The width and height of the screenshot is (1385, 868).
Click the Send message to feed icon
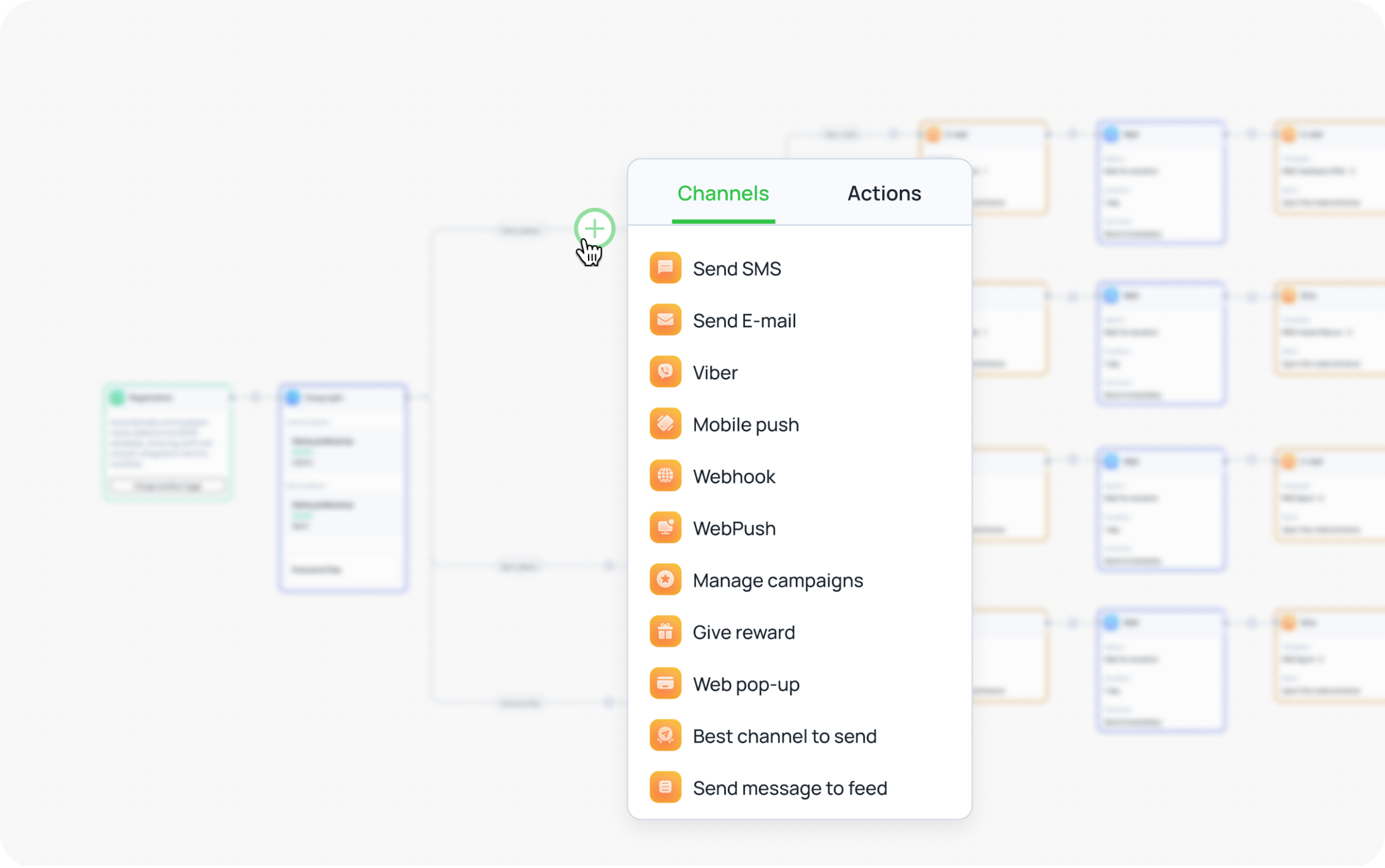[665, 787]
